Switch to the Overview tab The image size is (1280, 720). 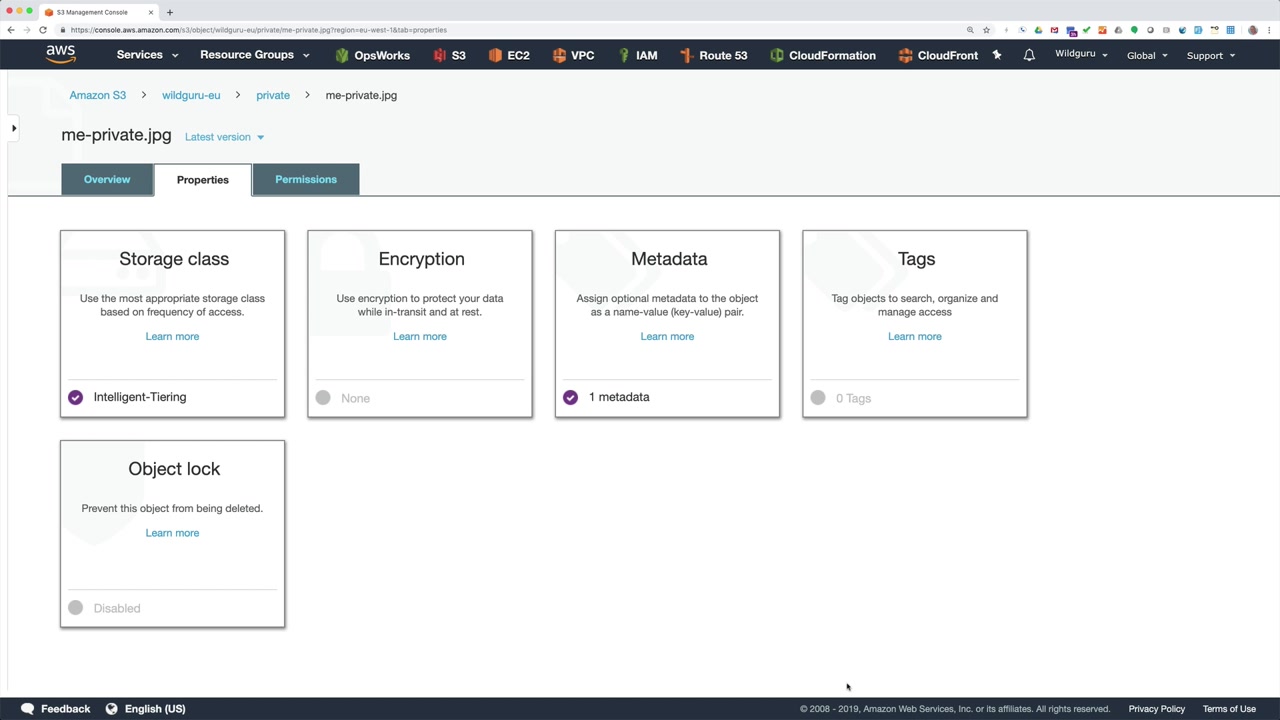(x=107, y=179)
